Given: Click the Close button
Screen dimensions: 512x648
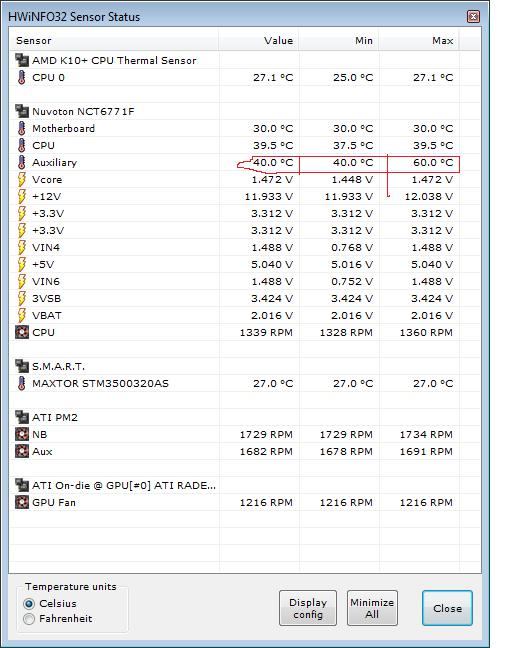Looking at the screenshot, I should [x=447, y=608].
